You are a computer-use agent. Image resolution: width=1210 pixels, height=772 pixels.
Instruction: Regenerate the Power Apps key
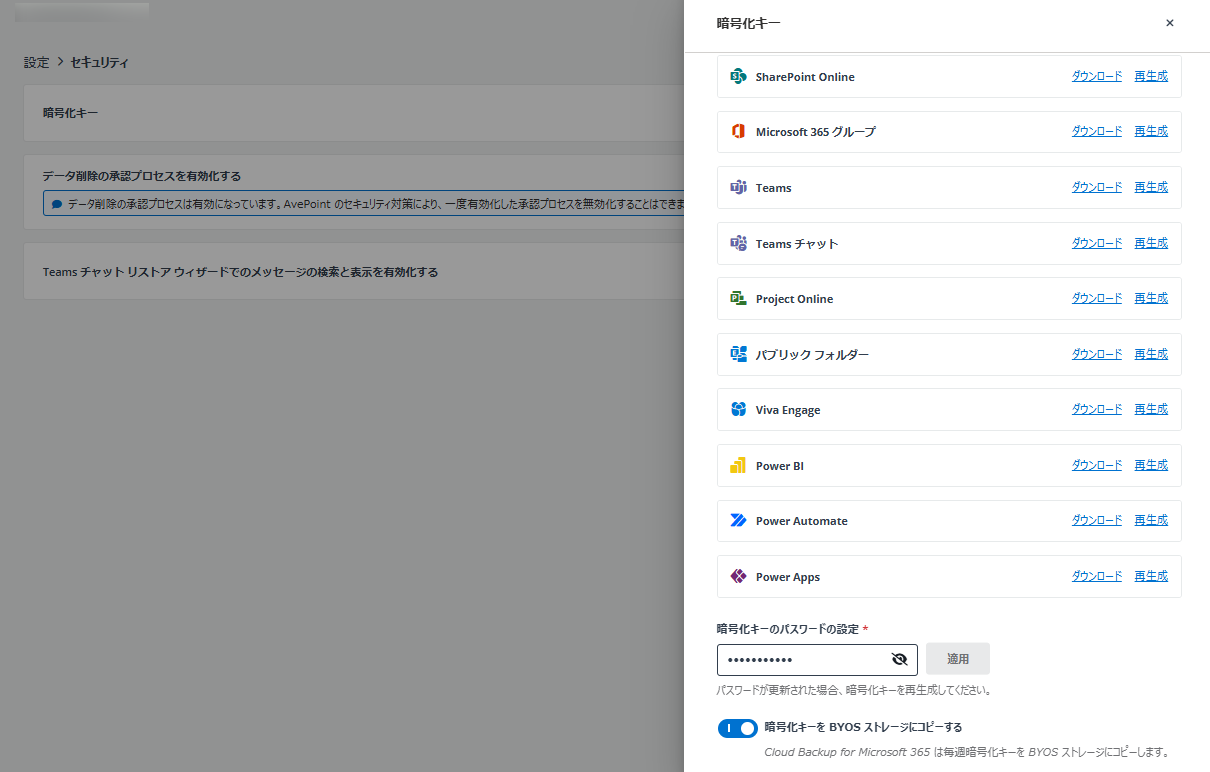click(1151, 576)
